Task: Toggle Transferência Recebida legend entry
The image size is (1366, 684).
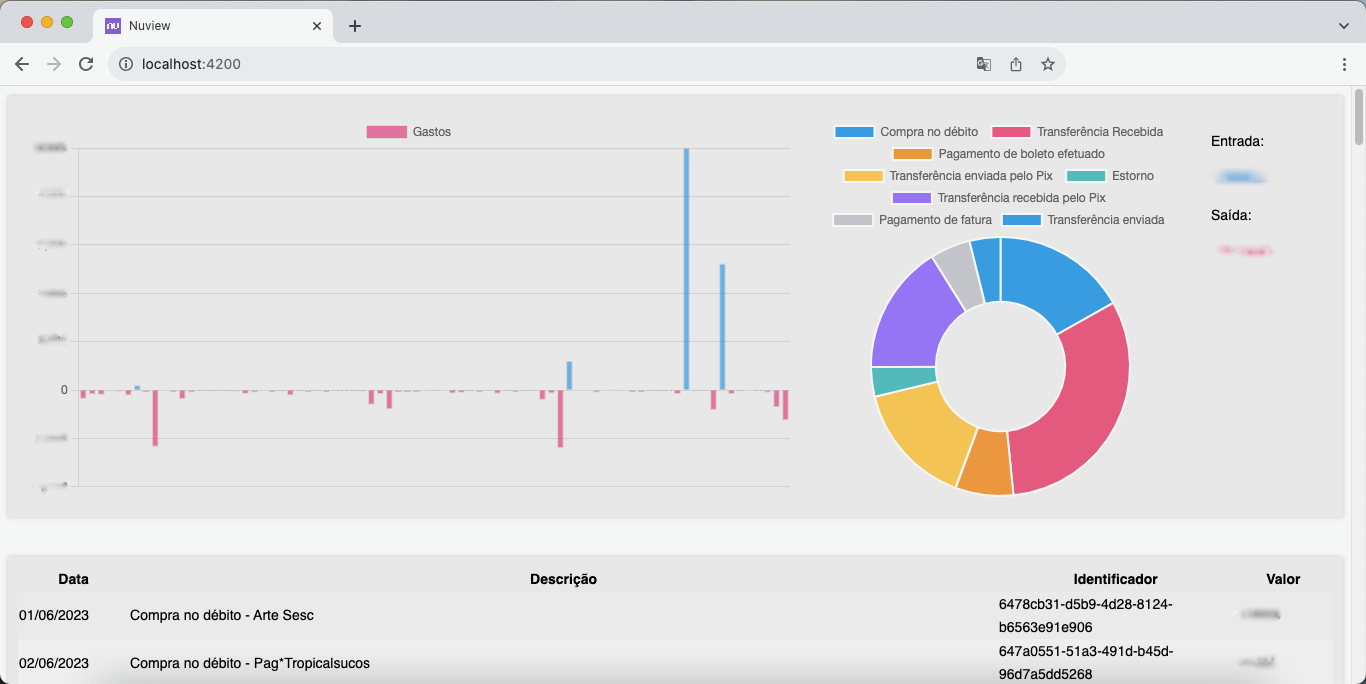Action: tap(1077, 132)
